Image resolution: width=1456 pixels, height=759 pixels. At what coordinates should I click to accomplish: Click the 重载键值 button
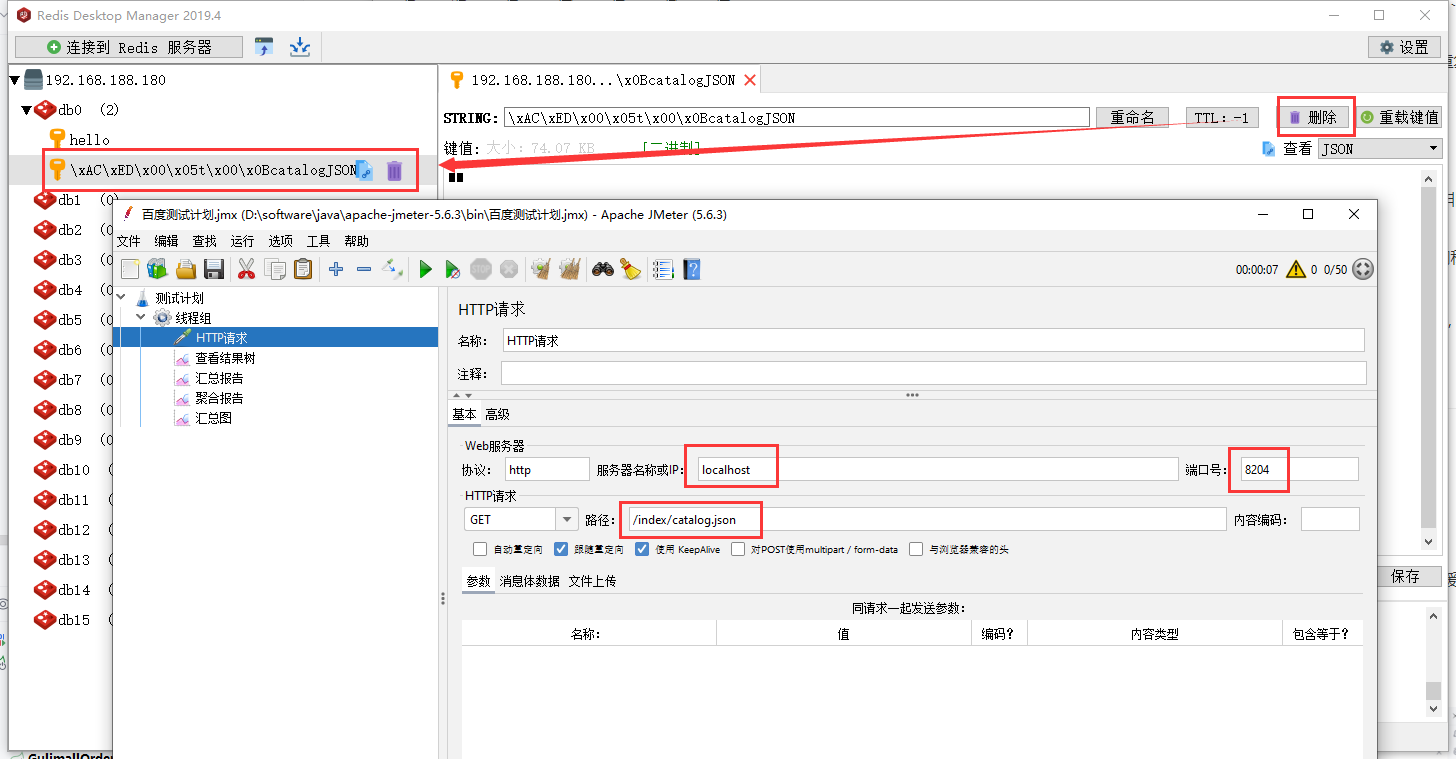tap(1399, 117)
